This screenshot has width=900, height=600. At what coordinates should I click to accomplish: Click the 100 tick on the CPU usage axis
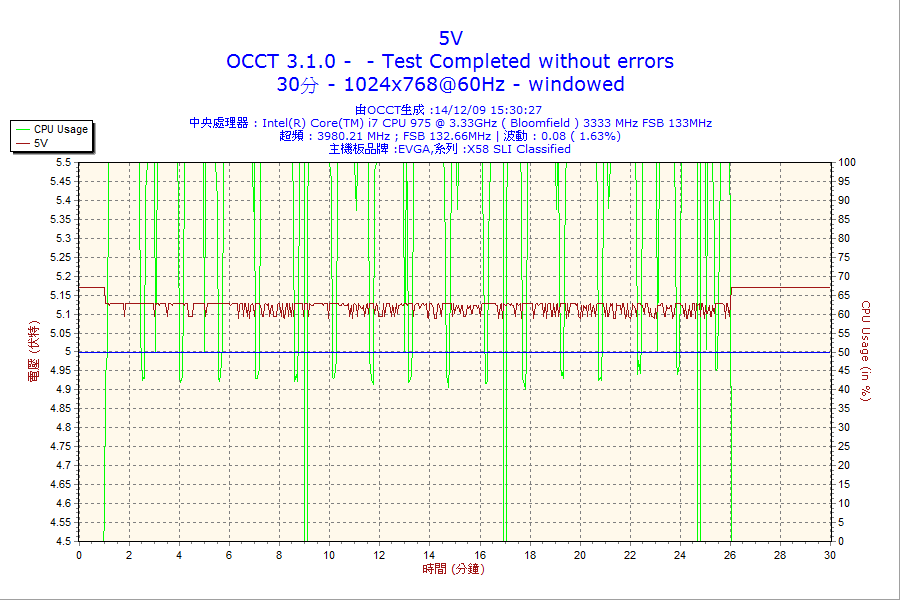pyautogui.click(x=847, y=162)
